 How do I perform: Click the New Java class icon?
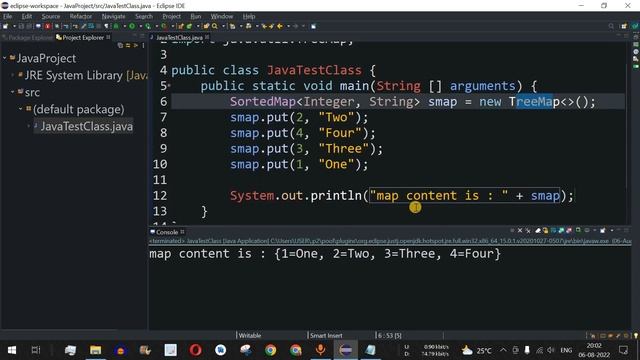189,26
